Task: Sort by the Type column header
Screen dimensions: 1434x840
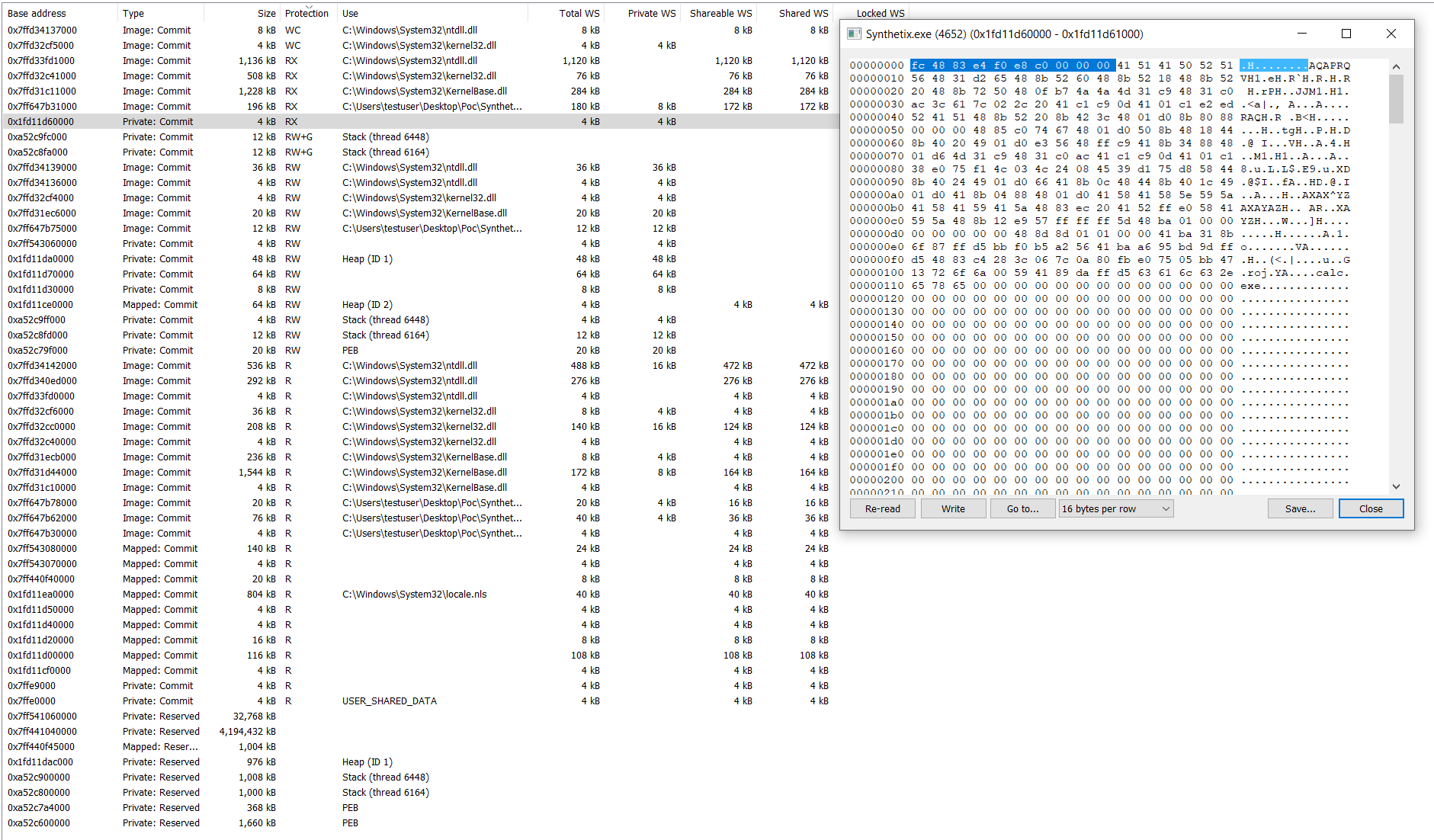Action: (160, 13)
